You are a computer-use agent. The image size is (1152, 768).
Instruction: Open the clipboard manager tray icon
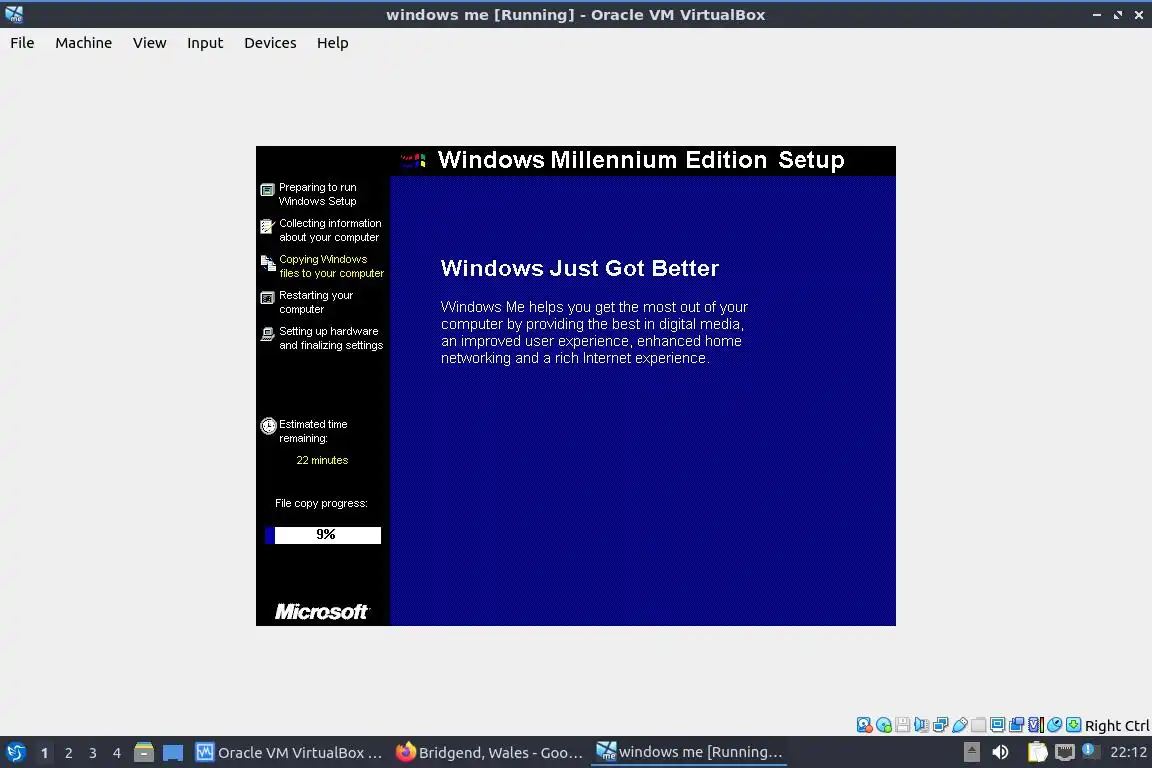1037,752
